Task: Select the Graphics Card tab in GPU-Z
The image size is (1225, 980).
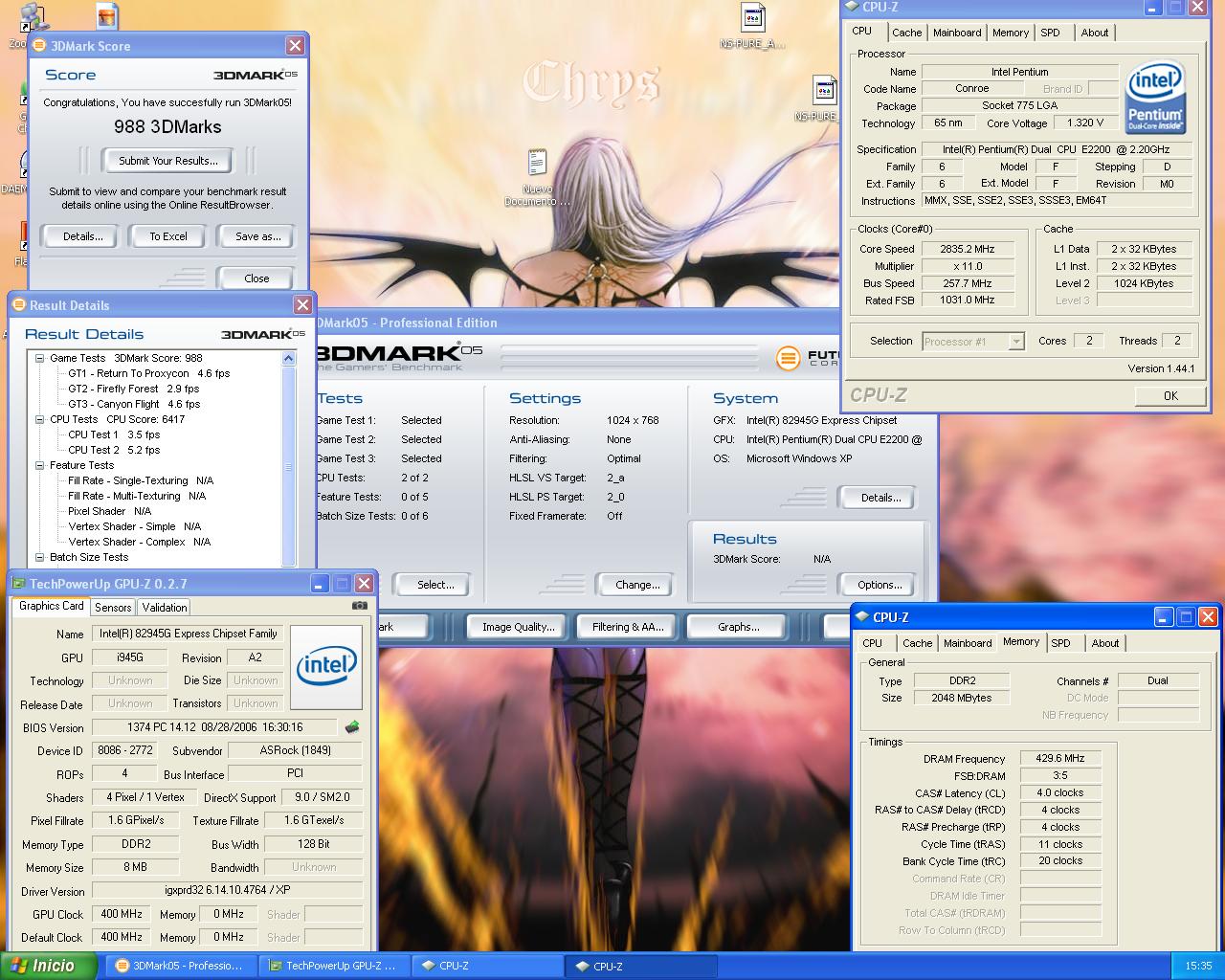Action: (x=52, y=606)
